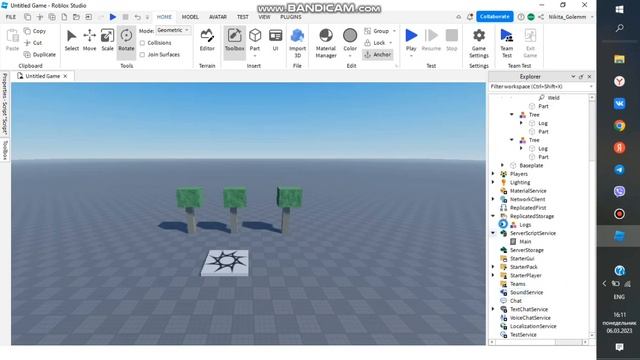This screenshot has width=640, height=360.
Task: Cut the selection
Action: pos(33,42)
